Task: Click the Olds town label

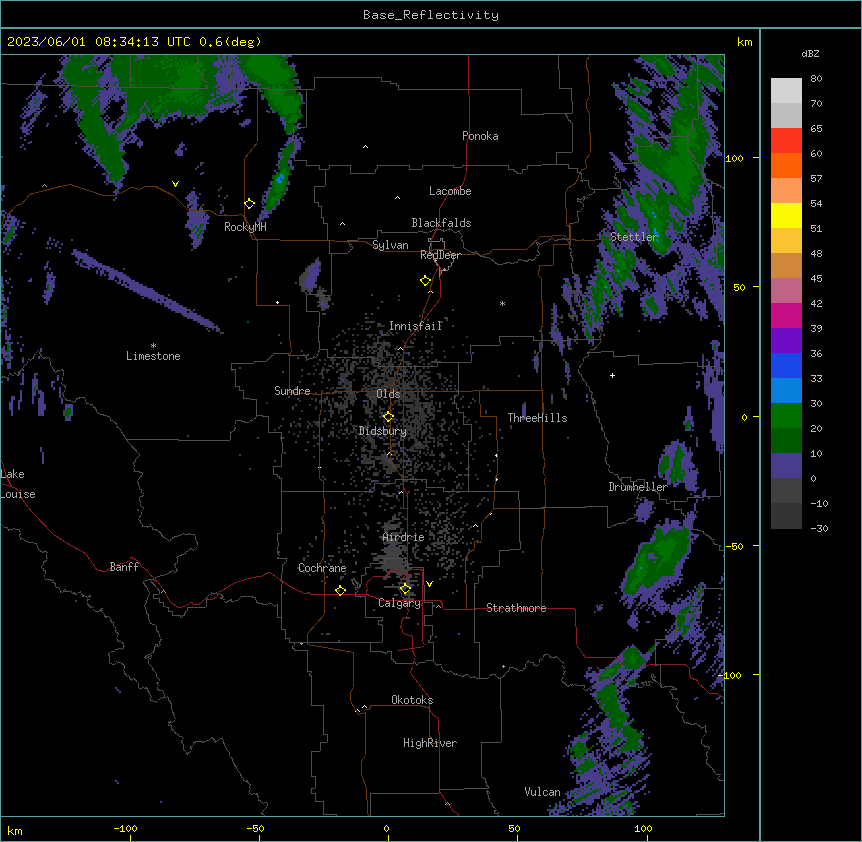Action: pos(388,394)
